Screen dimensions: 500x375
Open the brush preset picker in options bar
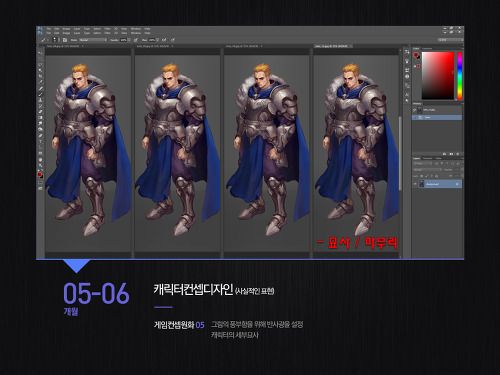click(56, 40)
